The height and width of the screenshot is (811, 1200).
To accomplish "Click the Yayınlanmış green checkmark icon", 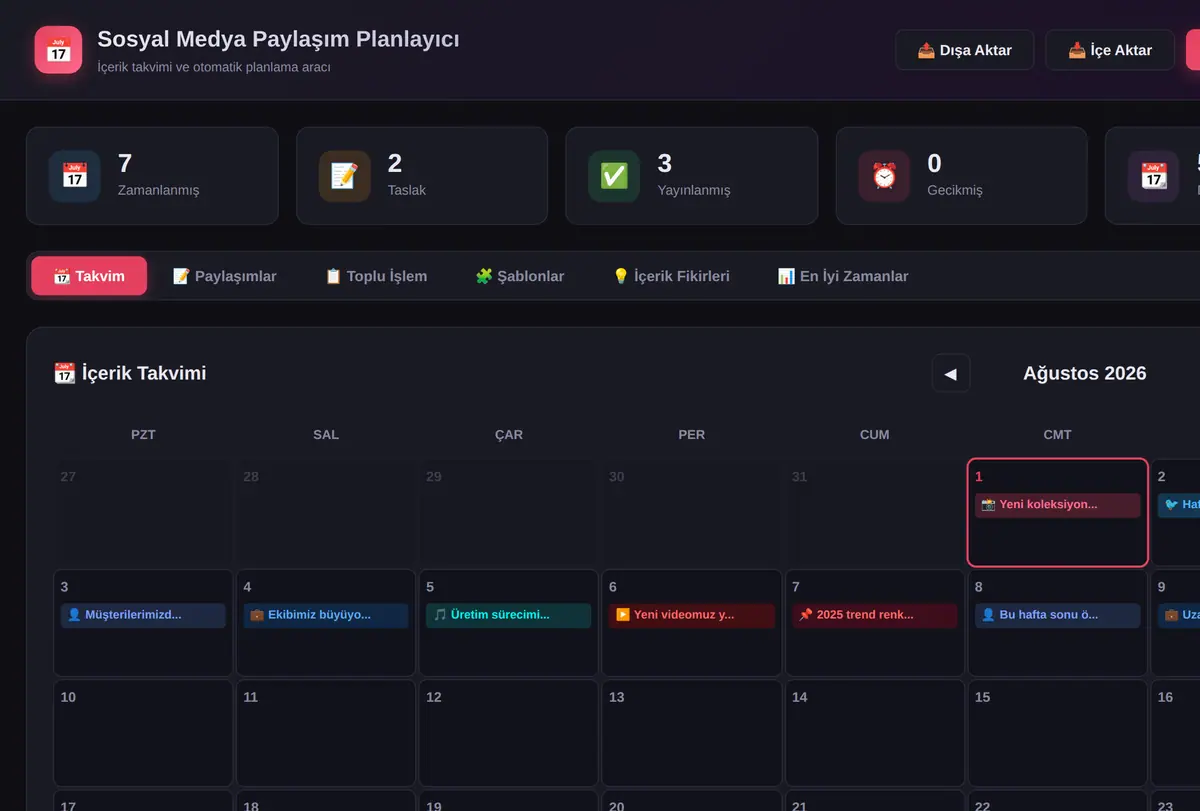I will [x=614, y=176].
